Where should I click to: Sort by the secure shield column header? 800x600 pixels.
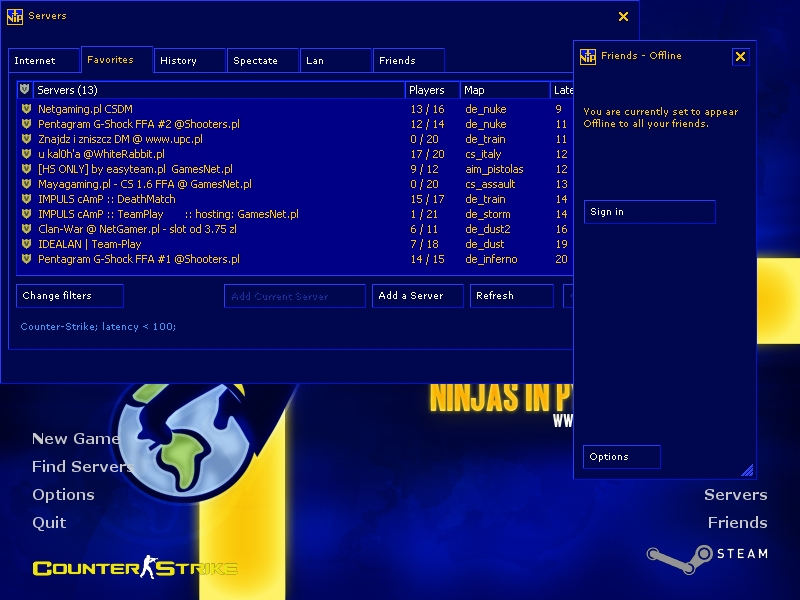tap(24, 90)
